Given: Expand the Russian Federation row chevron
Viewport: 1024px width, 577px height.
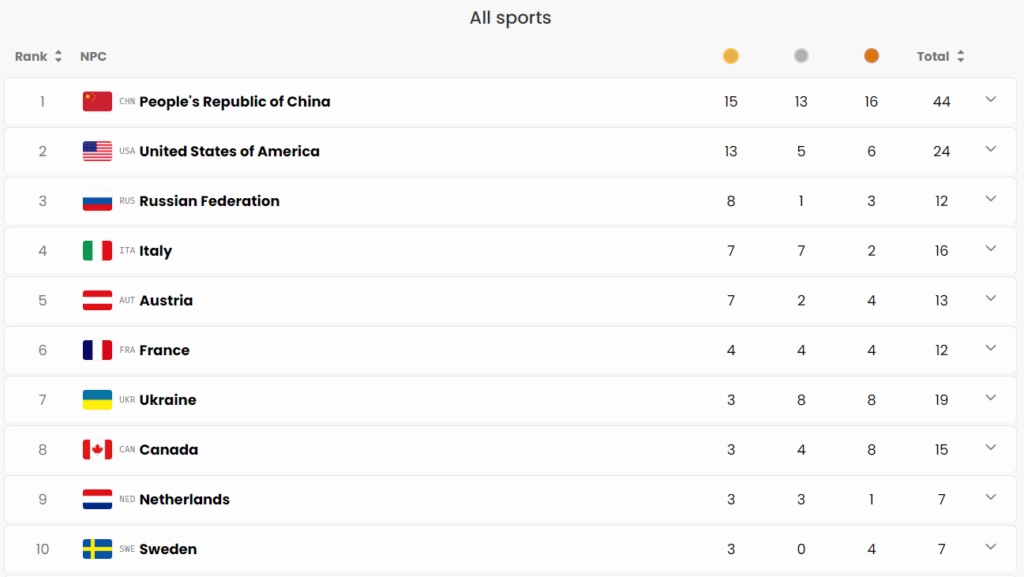Looking at the screenshot, I should coord(990,199).
